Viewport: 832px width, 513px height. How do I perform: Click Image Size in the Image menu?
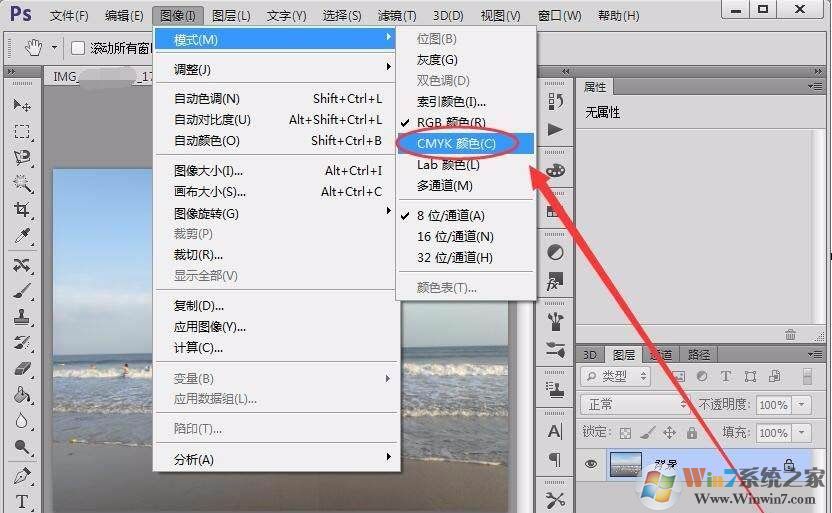[208, 170]
